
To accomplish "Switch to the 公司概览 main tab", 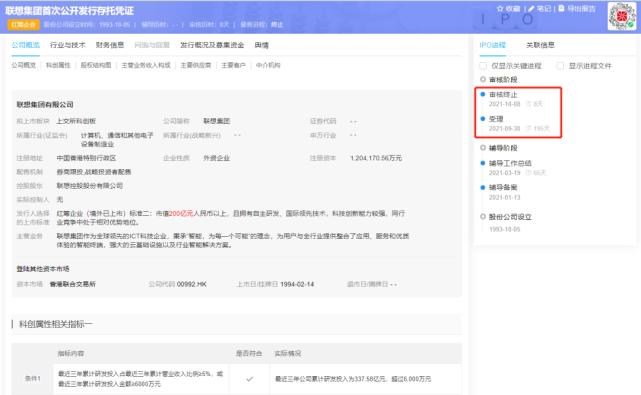I will [x=25, y=45].
